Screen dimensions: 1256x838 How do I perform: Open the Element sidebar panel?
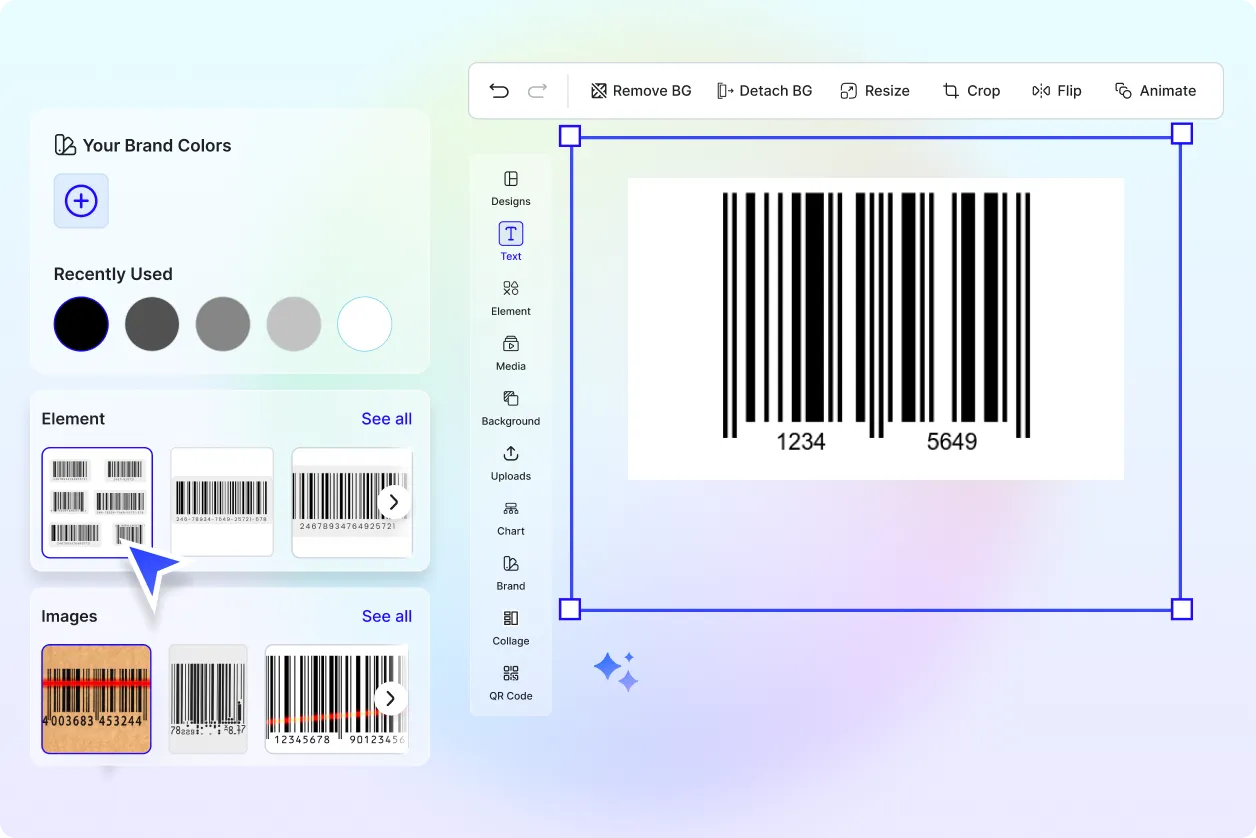click(x=511, y=297)
